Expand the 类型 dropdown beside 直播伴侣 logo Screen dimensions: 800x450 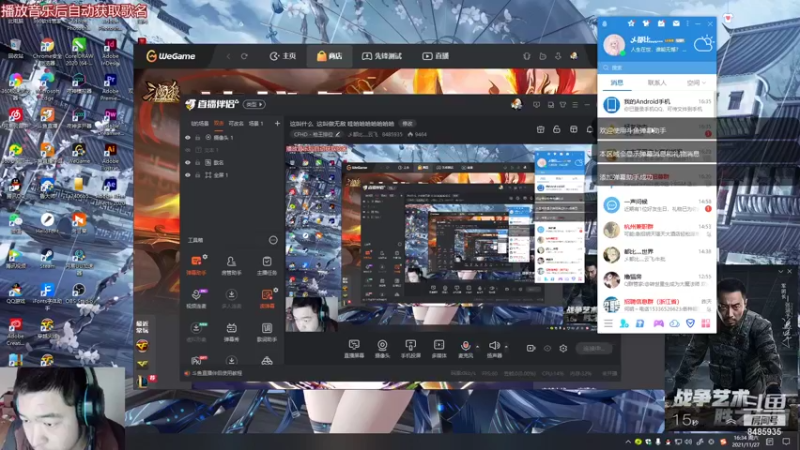(x=254, y=104)
